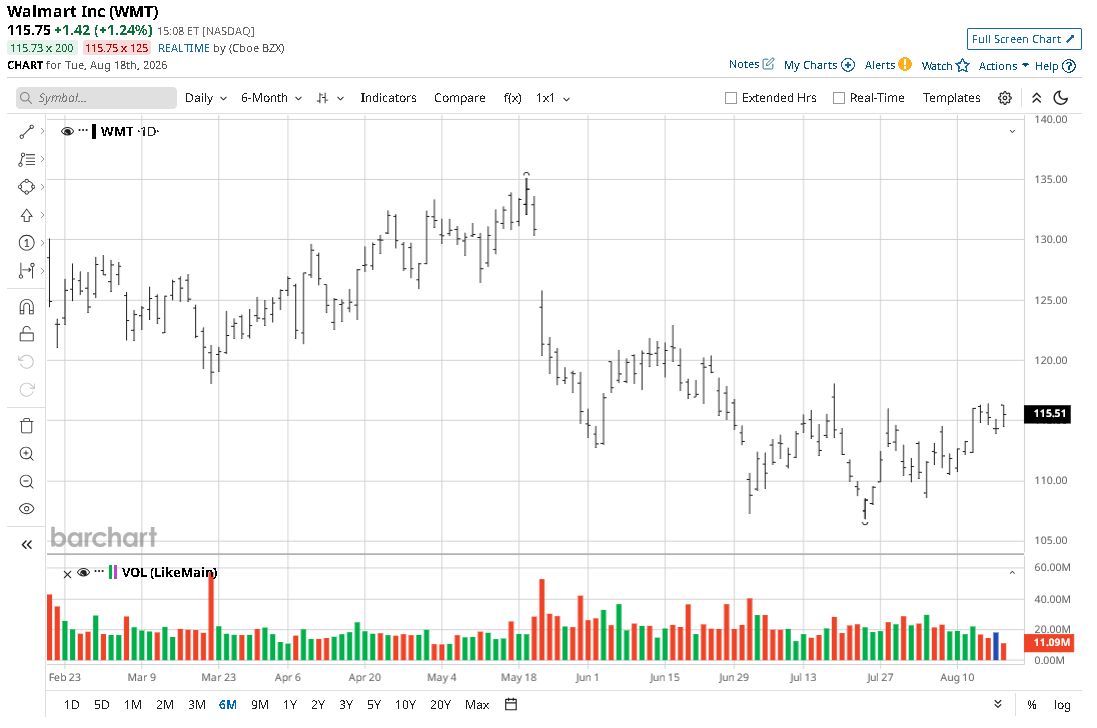Image resolution: width=1097 pixels, height=728 pixels.
Task: Click the VOL color bars swatch
Action: [113, 572]
